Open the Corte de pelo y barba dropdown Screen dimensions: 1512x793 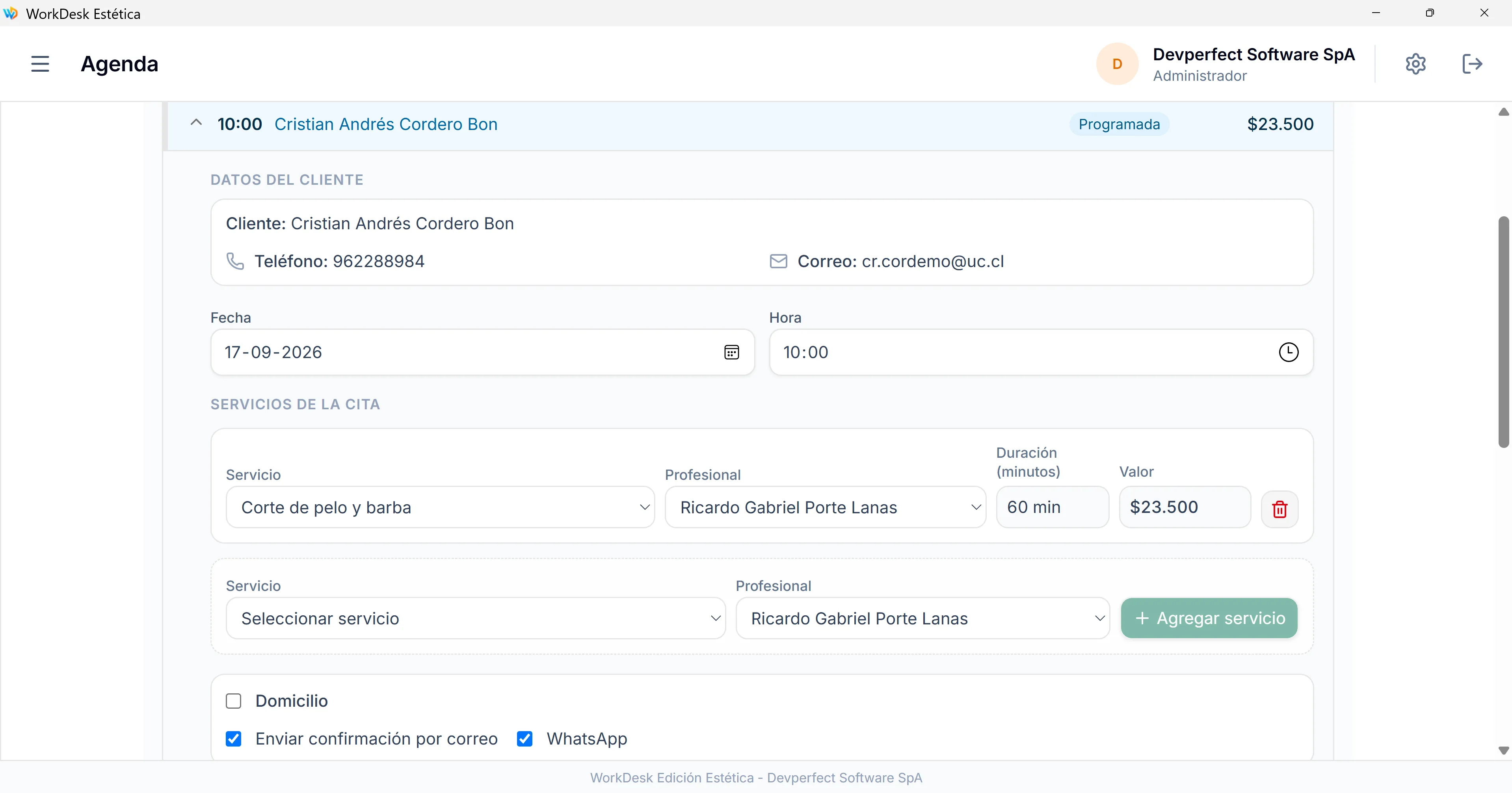[x=440, y=507]
